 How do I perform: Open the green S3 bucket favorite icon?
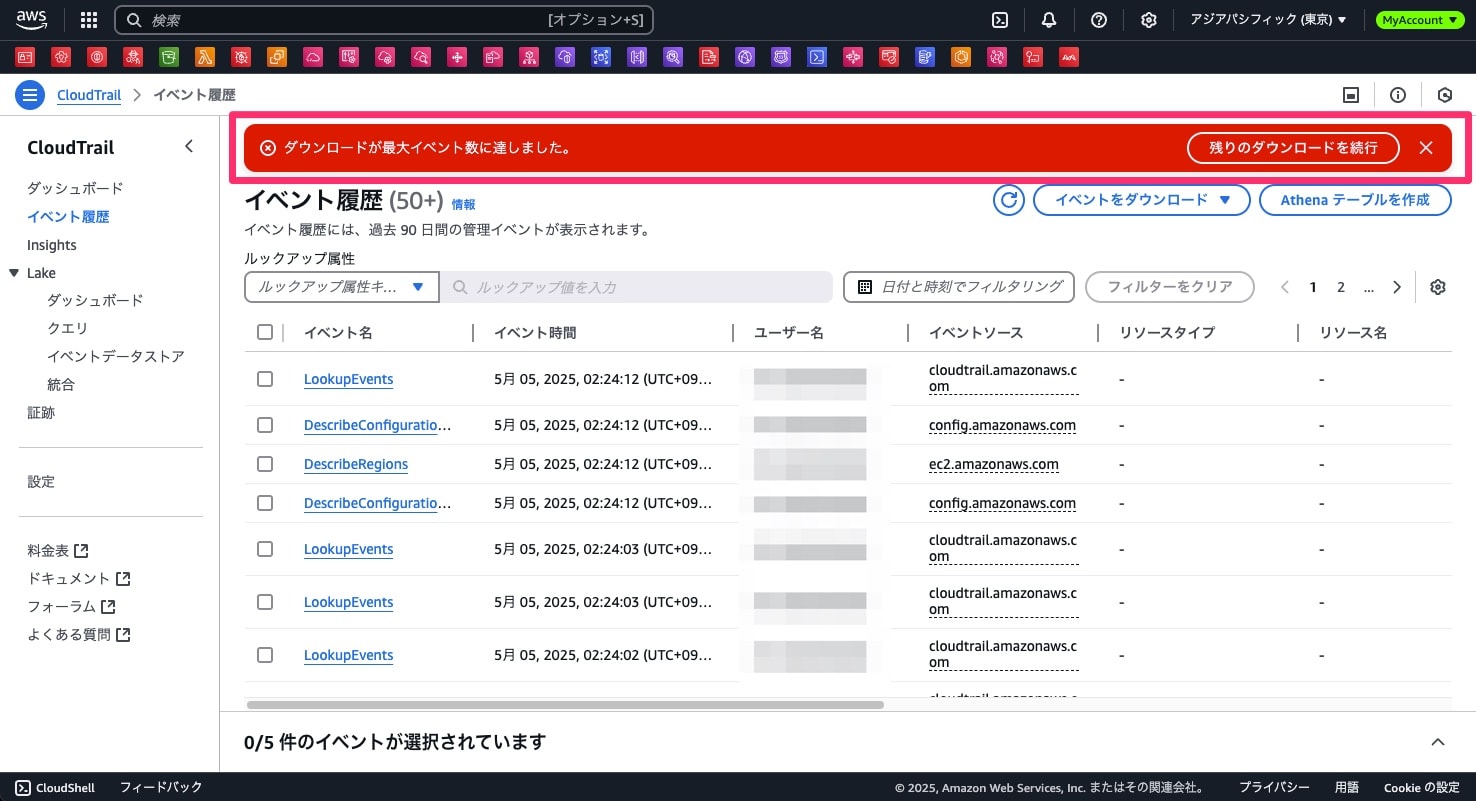(169, 57)
